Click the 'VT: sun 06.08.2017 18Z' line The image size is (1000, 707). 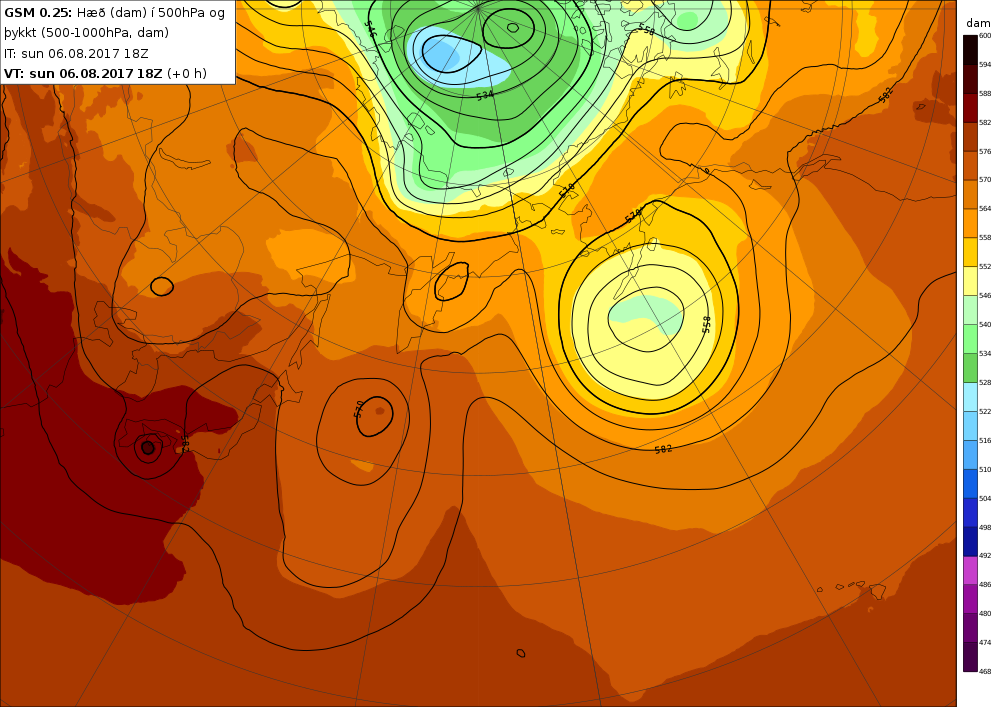tap(83, 73)
